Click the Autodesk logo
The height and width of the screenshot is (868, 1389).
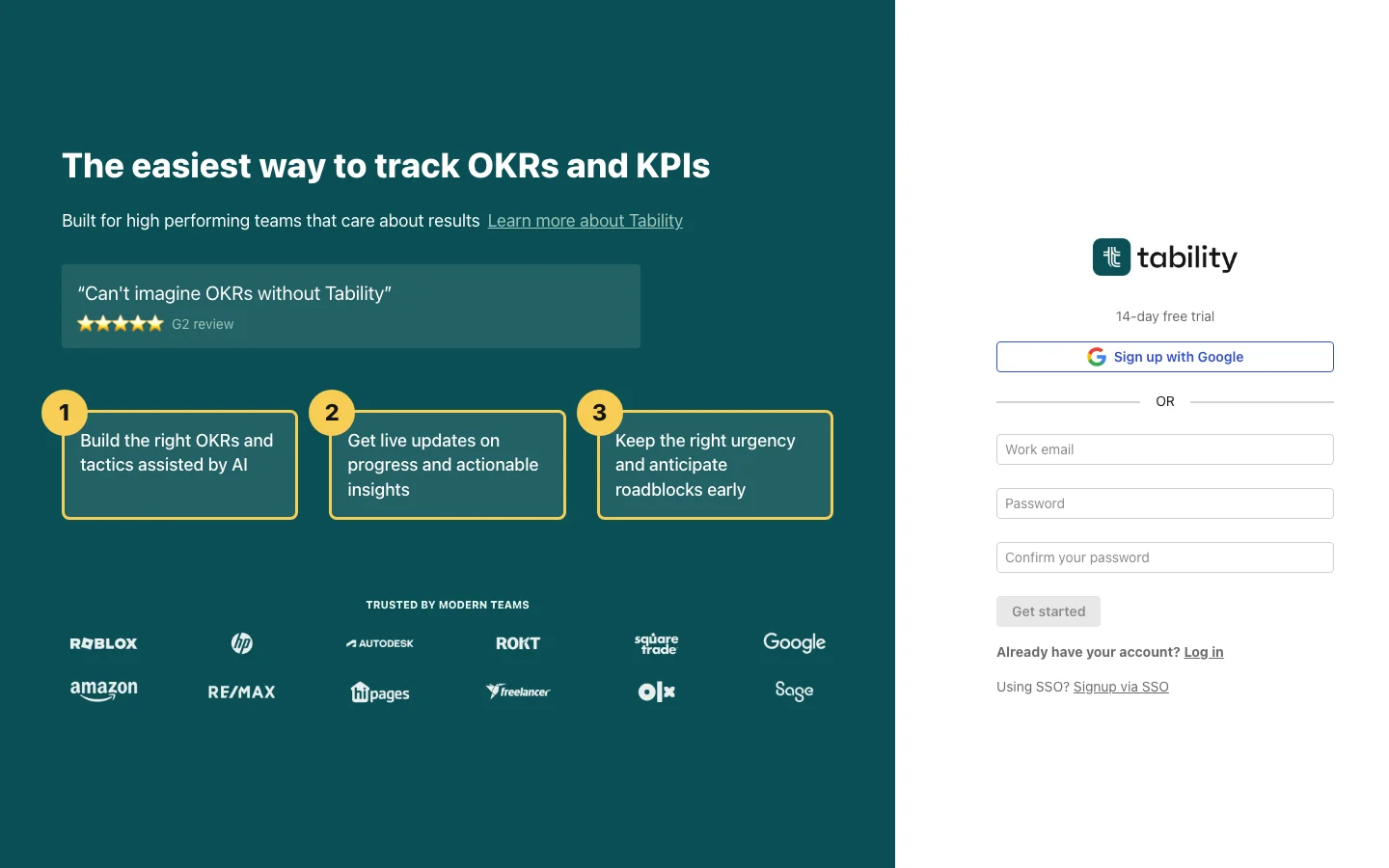(x=380, y=643)
